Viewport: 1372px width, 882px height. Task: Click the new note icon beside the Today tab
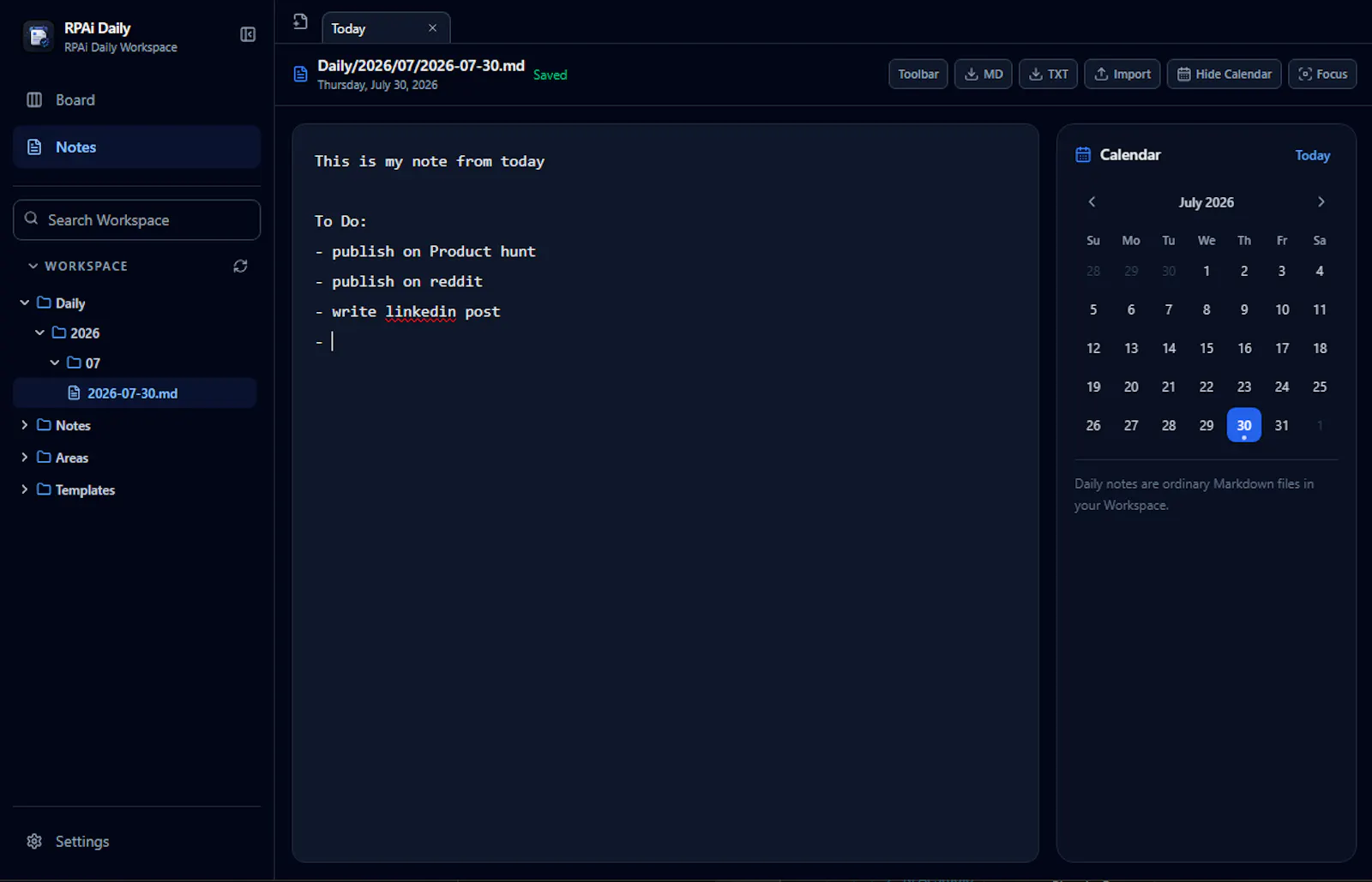click(300, 21)
